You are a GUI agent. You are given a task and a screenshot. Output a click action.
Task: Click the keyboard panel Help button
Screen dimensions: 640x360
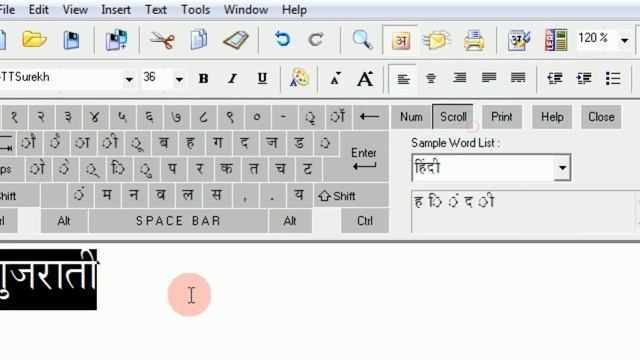tap(552, 117)
